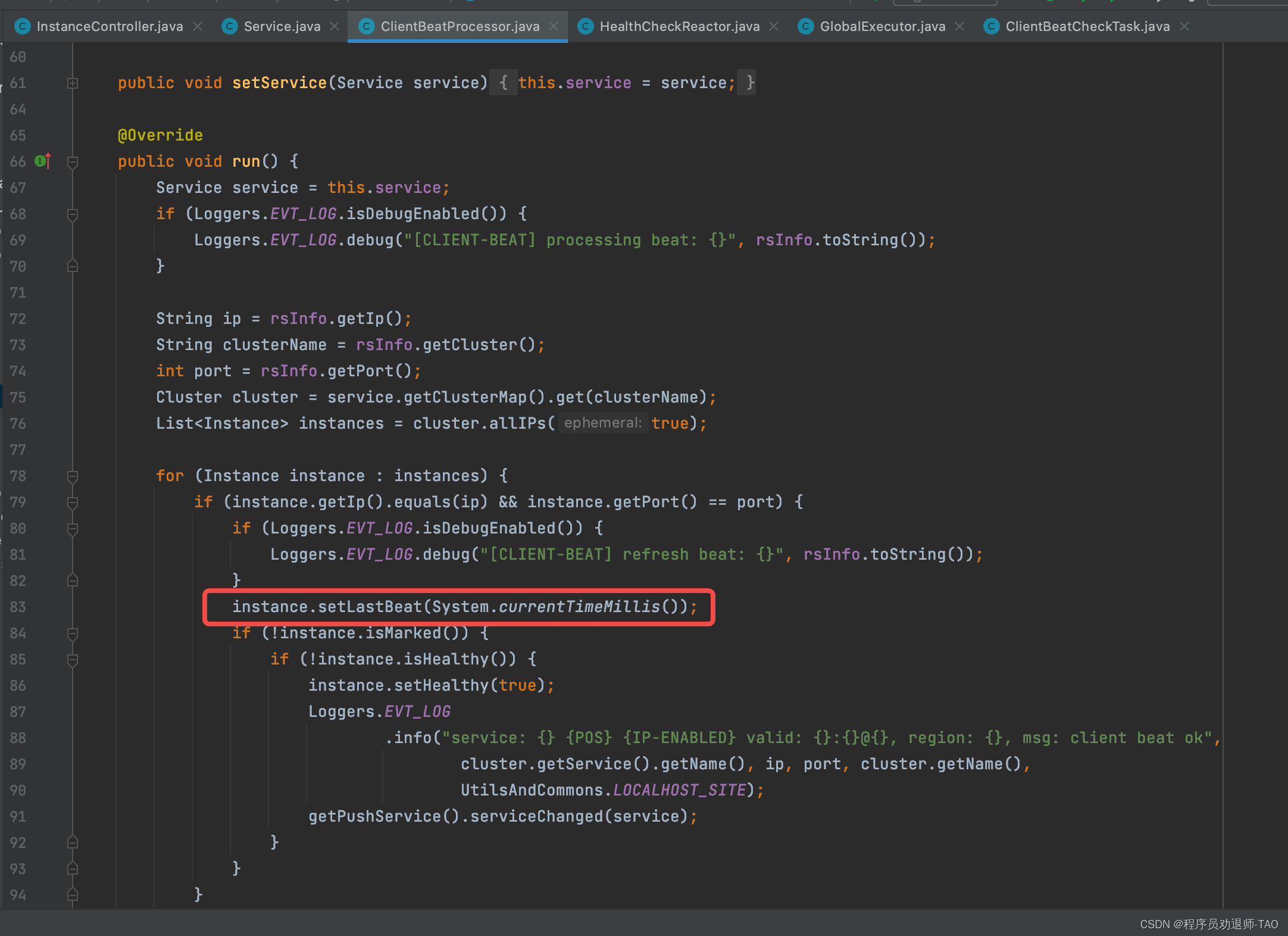Click rsInfo.getCluster() on line 73
This screenshot has width=1288, height=936.
pyautogui.click(x=446, y=345)
